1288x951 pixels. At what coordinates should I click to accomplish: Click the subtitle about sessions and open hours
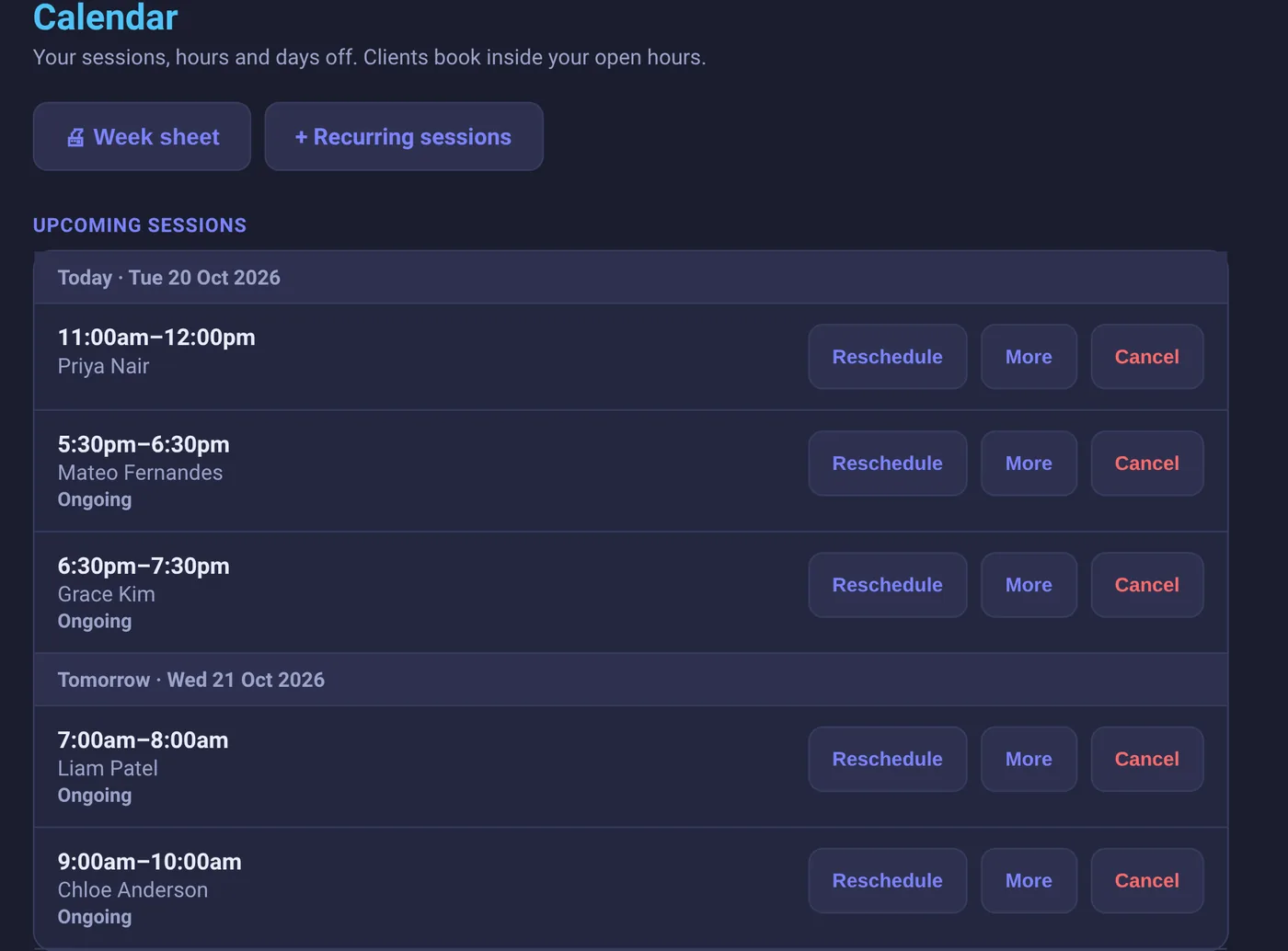369,57
